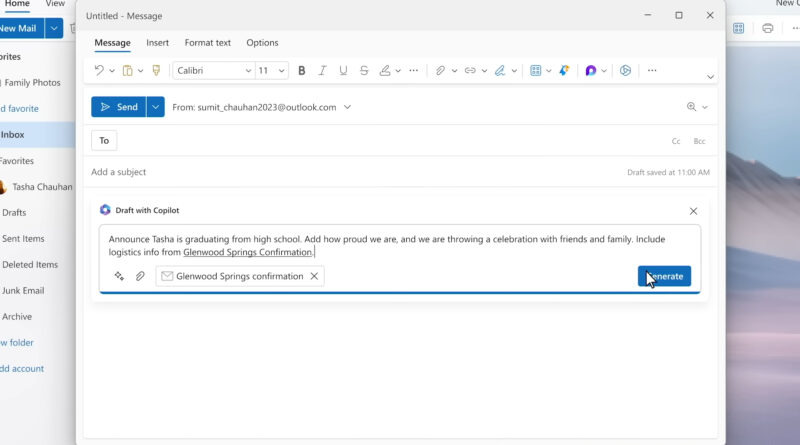The height and width of the screenshot is (445, 800).
Task: Open the Deleted Items folder
Action: click(x=30, y=265)
